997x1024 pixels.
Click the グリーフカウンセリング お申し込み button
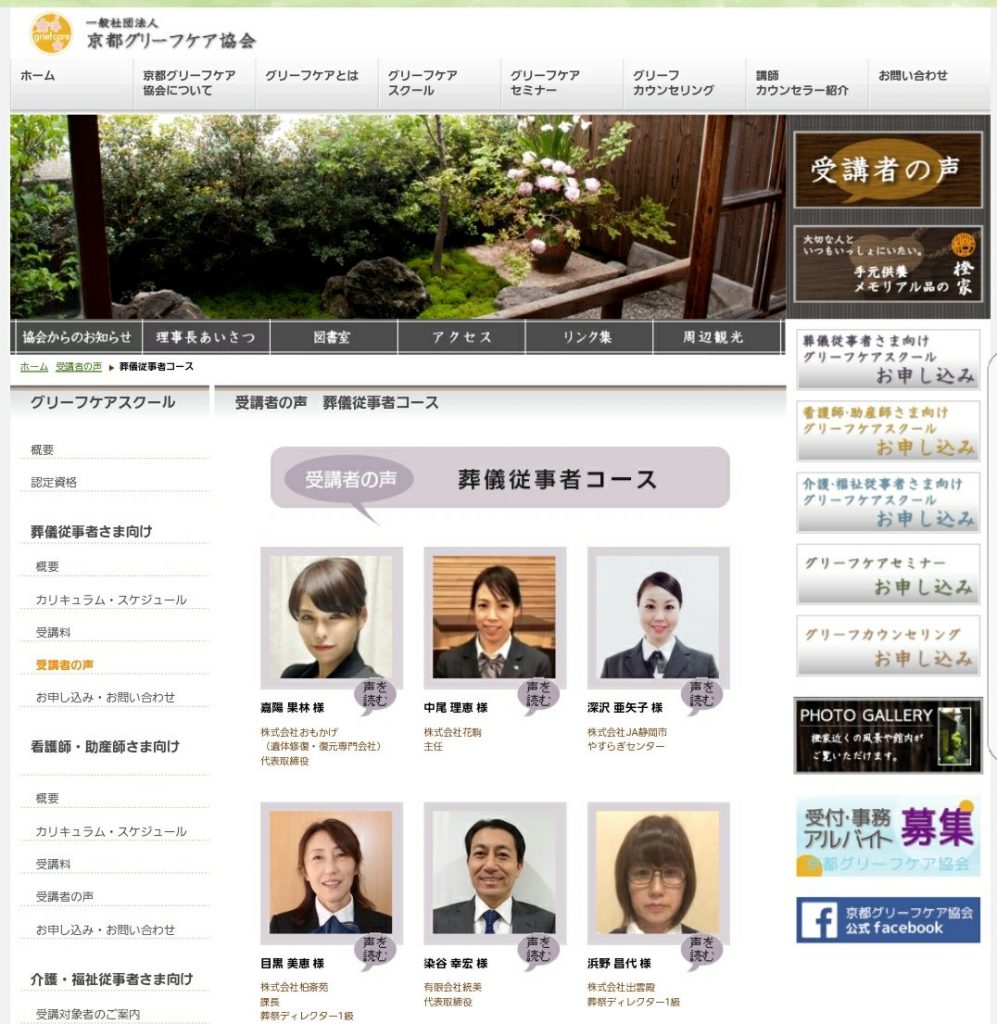887,646
